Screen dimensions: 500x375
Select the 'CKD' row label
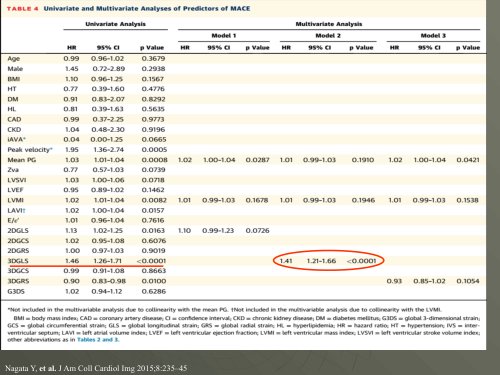point(14,129)
